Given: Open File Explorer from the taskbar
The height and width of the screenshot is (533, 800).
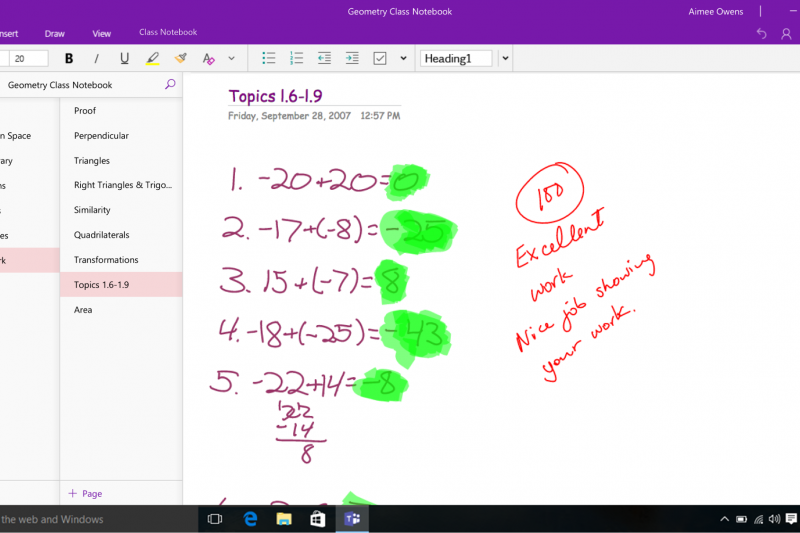Looking at the screenshot, I should (284, 519).
